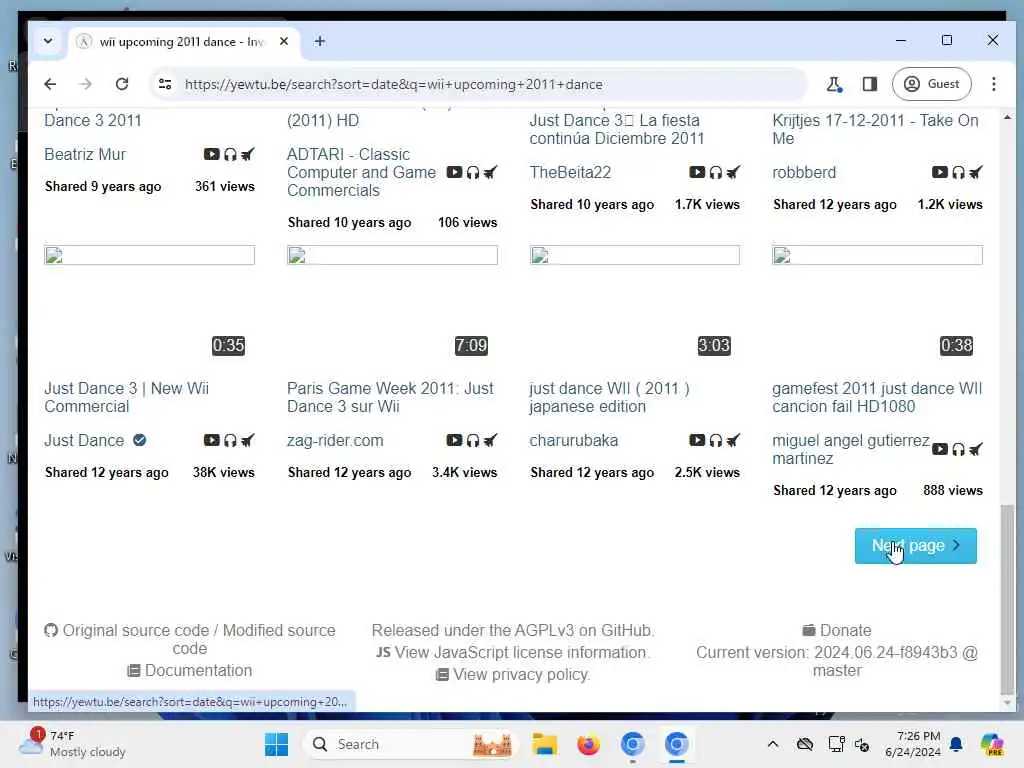Open Paris Game Week 2011 Just Dance video
Screen dimensions: 1024x768
coord(390,397)
